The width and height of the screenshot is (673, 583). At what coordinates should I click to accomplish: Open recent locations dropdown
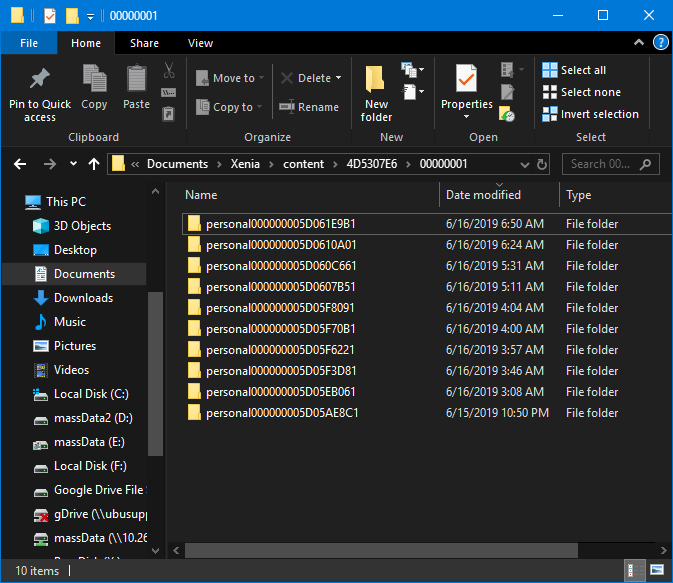click(x=73, y=164)
